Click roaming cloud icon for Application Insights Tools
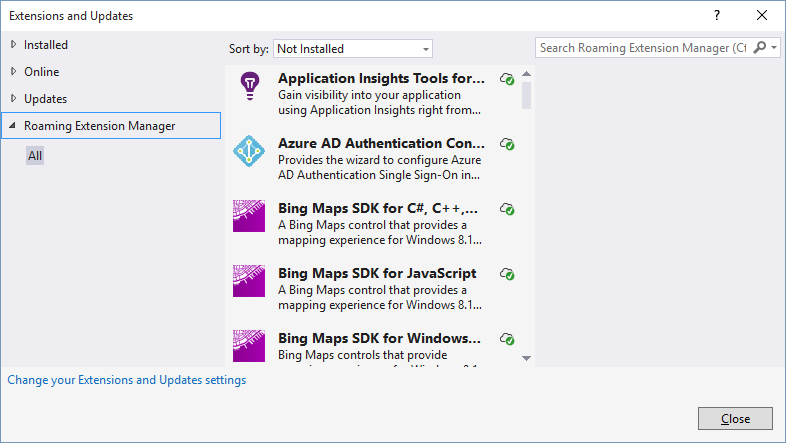Viewport: 786px width, 443px height. (507, 79)
